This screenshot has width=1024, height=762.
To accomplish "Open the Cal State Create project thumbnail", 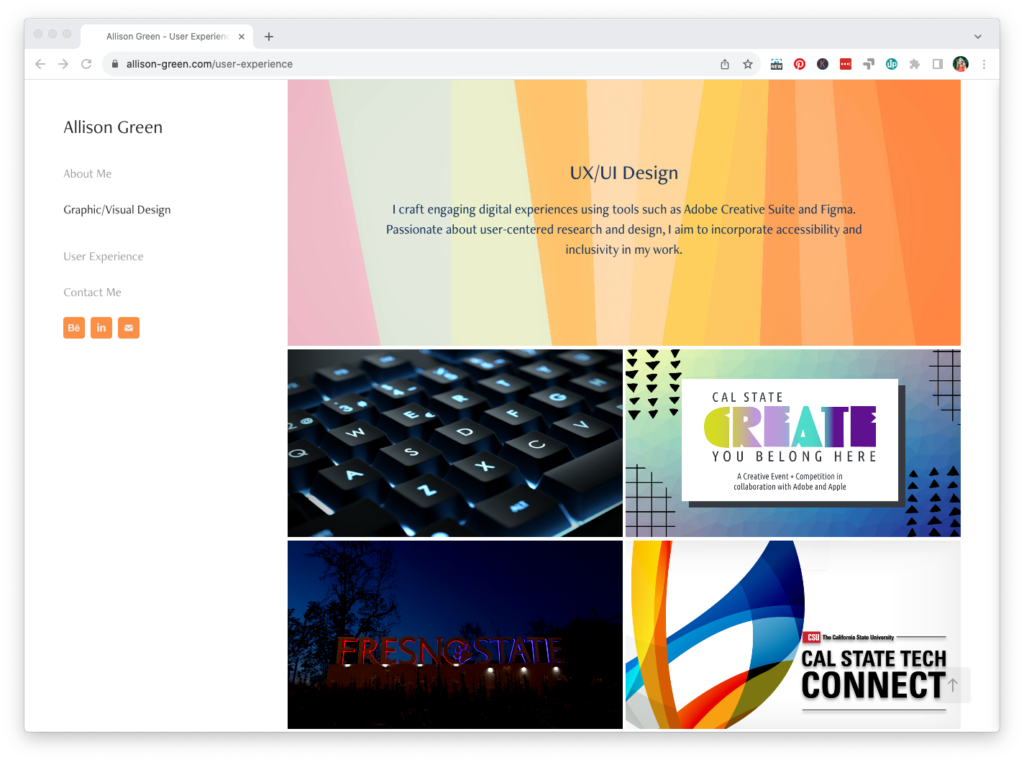I will [793, 443].
